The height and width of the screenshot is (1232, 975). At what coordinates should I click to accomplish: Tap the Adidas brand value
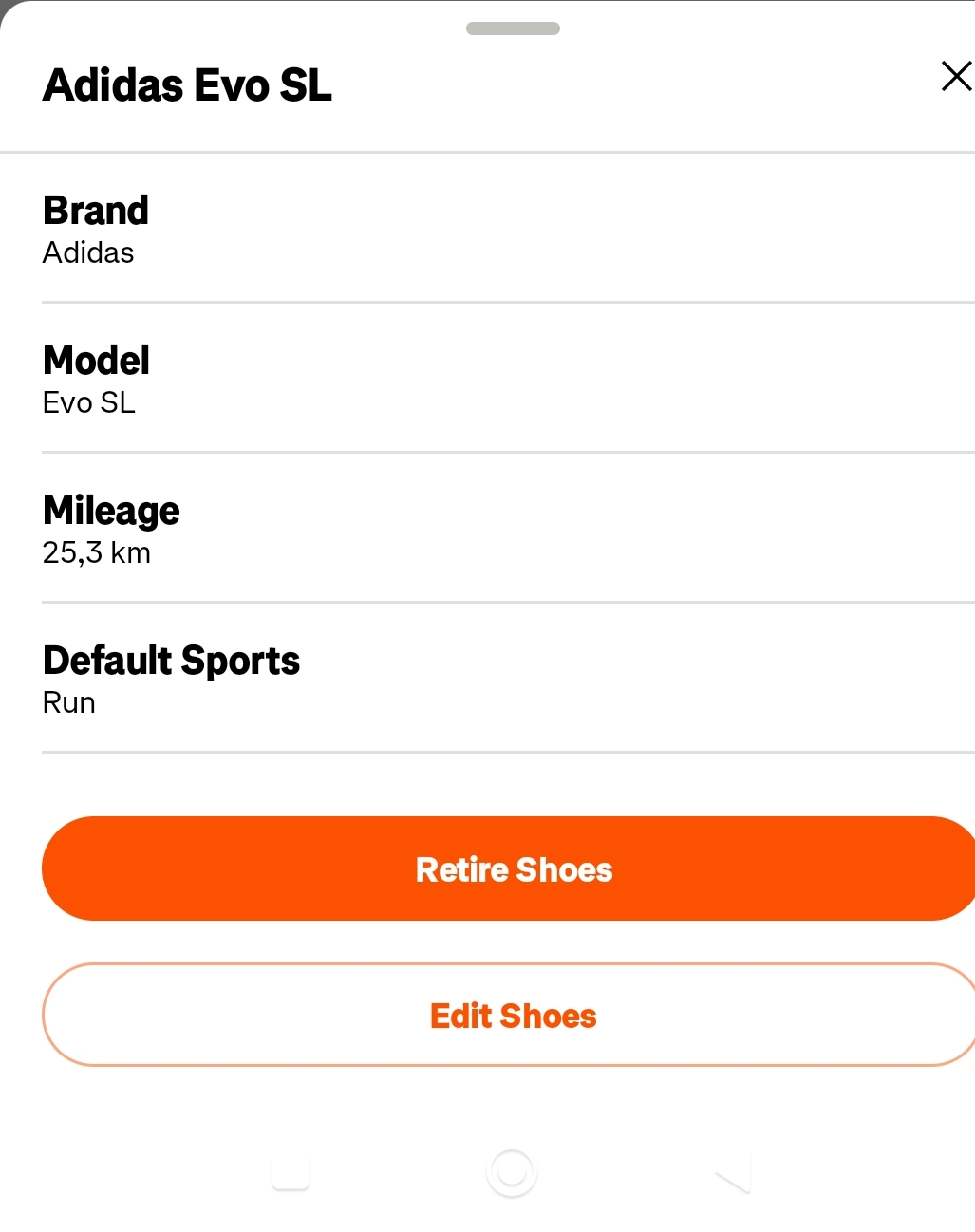88,252
